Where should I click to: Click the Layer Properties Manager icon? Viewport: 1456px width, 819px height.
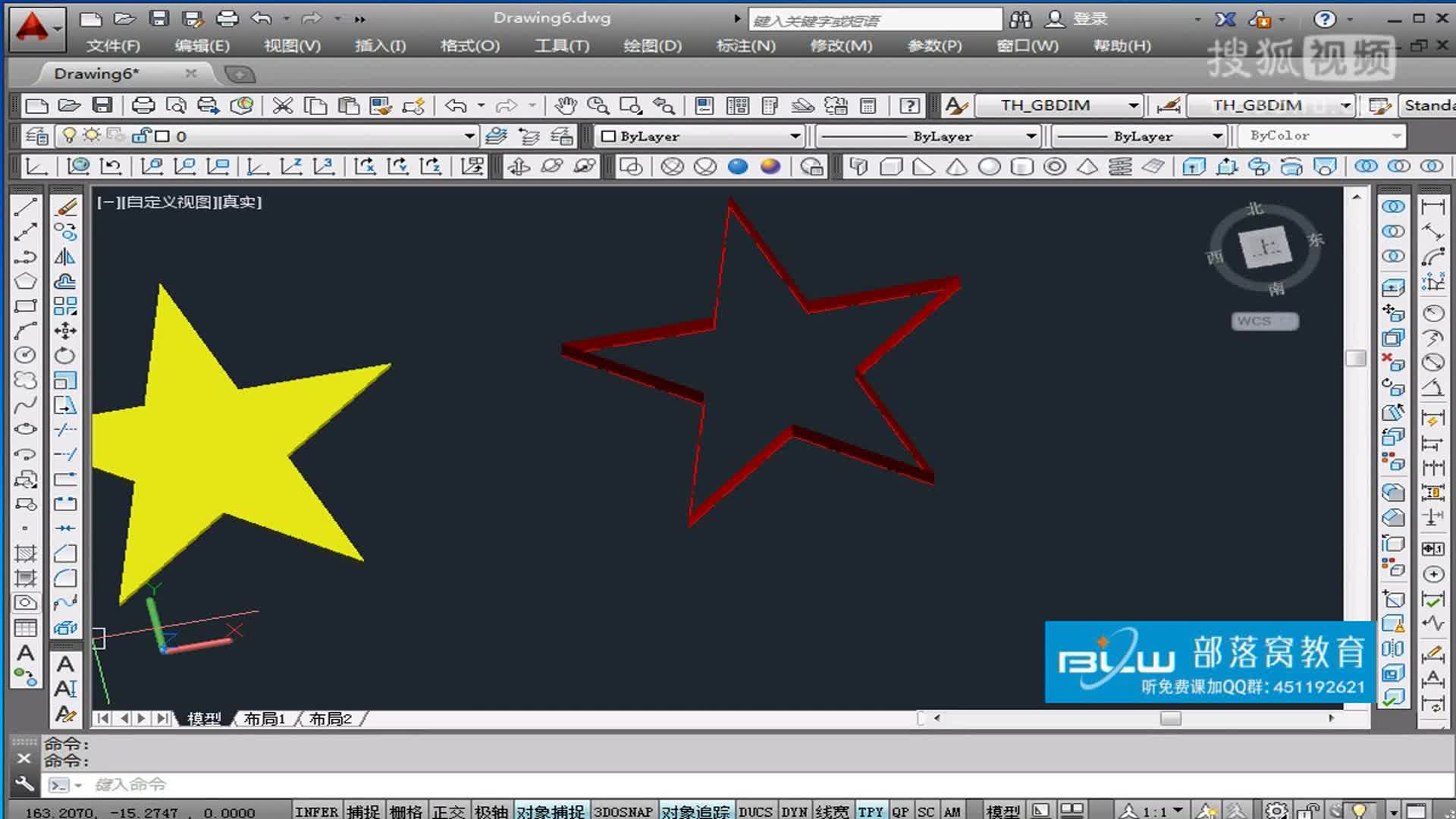pos(36,136)
